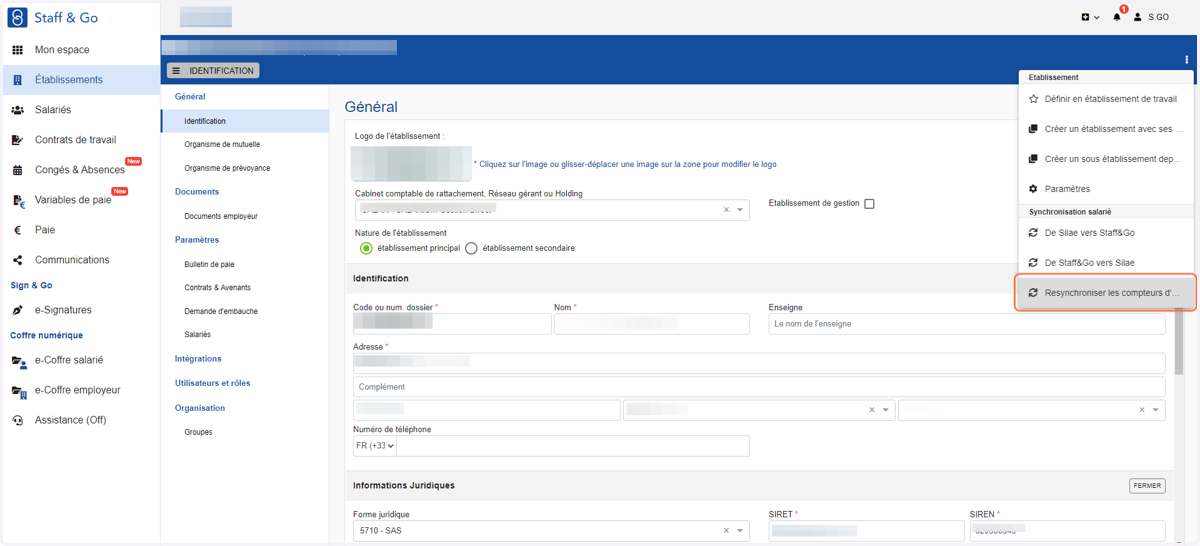
Task: Click star icon for Définir en établissement de travail
Action: click(1033, 99)
